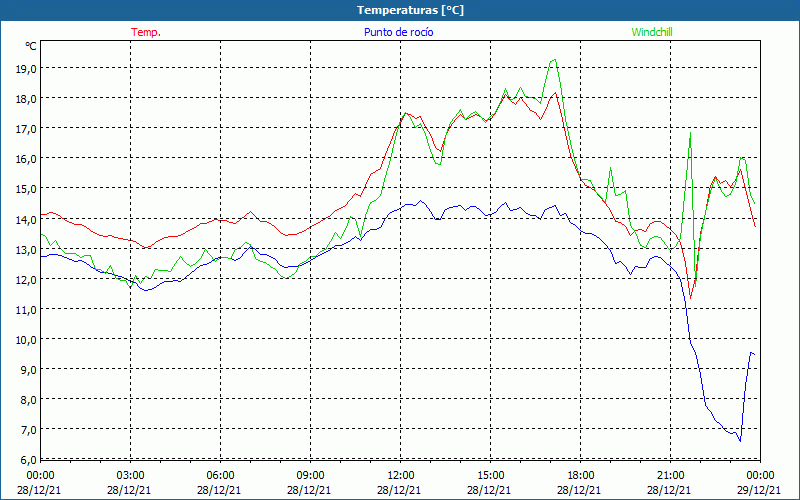Click the red Temp. legend label
Screen dimensions: 800x500
pos(146,32)
